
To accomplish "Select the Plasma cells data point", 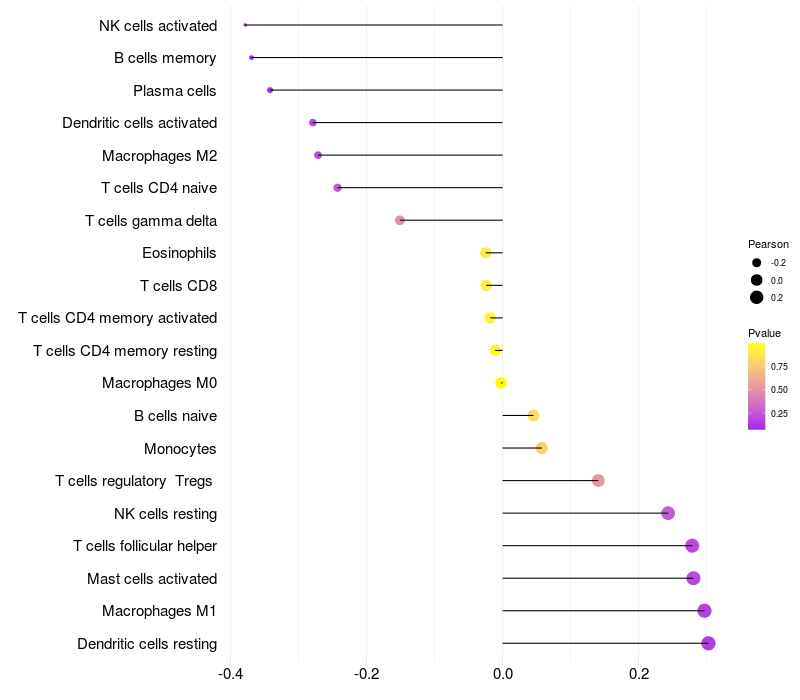I will [270, 90].
